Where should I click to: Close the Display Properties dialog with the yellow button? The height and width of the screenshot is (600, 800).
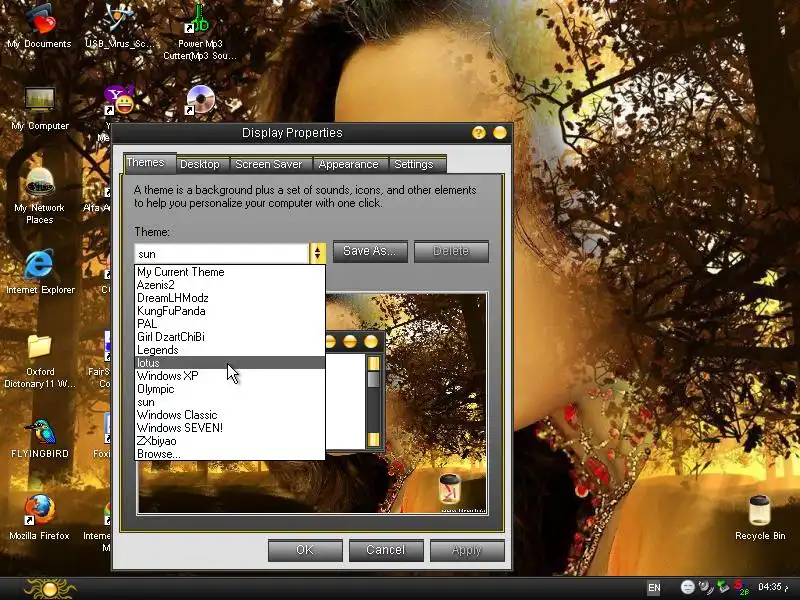click(x=499, y=133)
